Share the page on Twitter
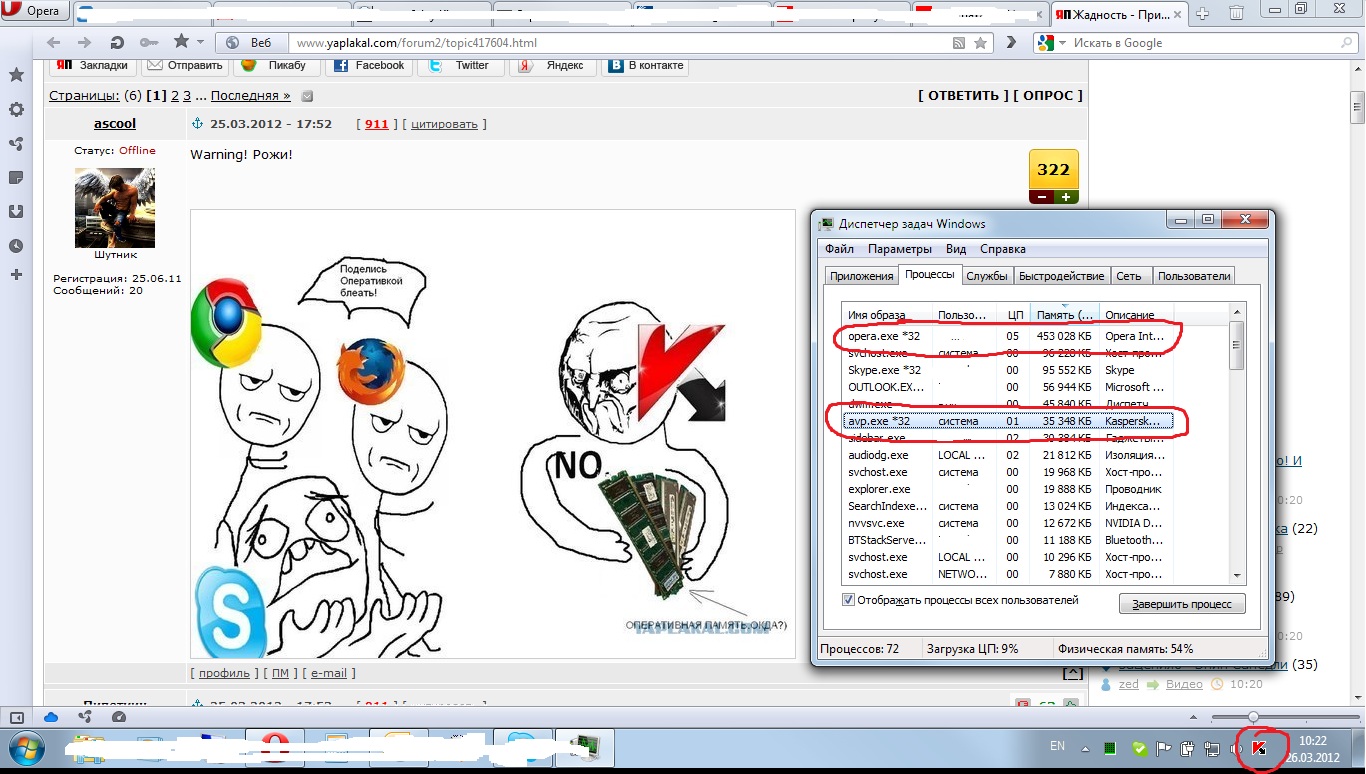1366x774 pixels. (x=461, y=65)
